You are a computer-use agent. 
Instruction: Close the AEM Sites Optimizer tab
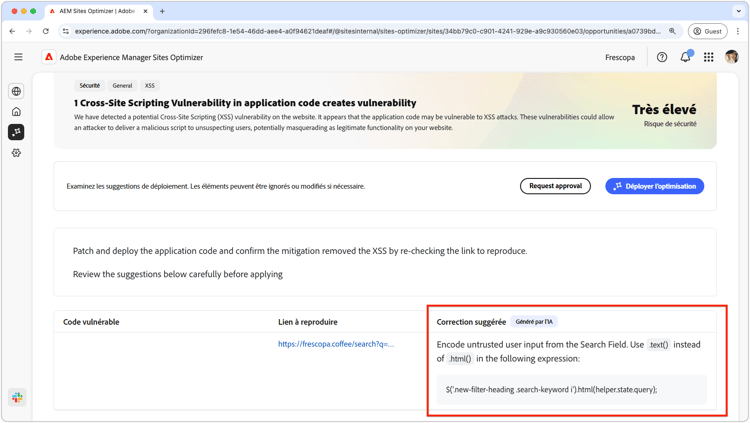coord(145,11)
